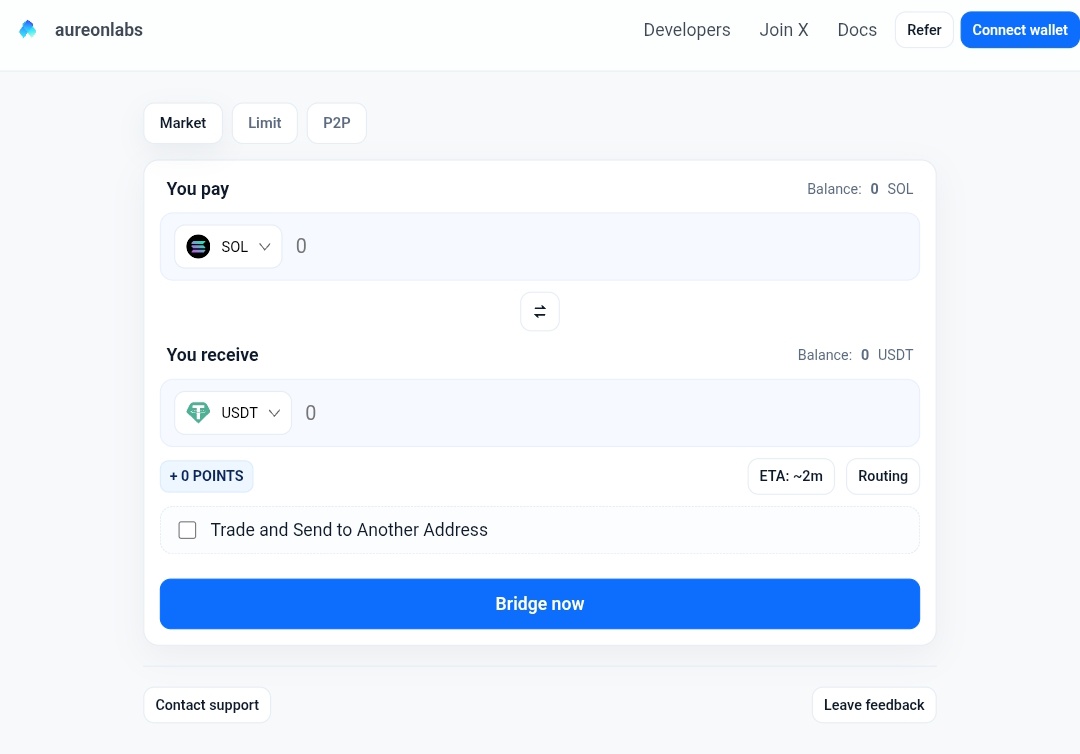Click Connect wallet button
Screen dimensions: 1080x754
[1019, 30]
